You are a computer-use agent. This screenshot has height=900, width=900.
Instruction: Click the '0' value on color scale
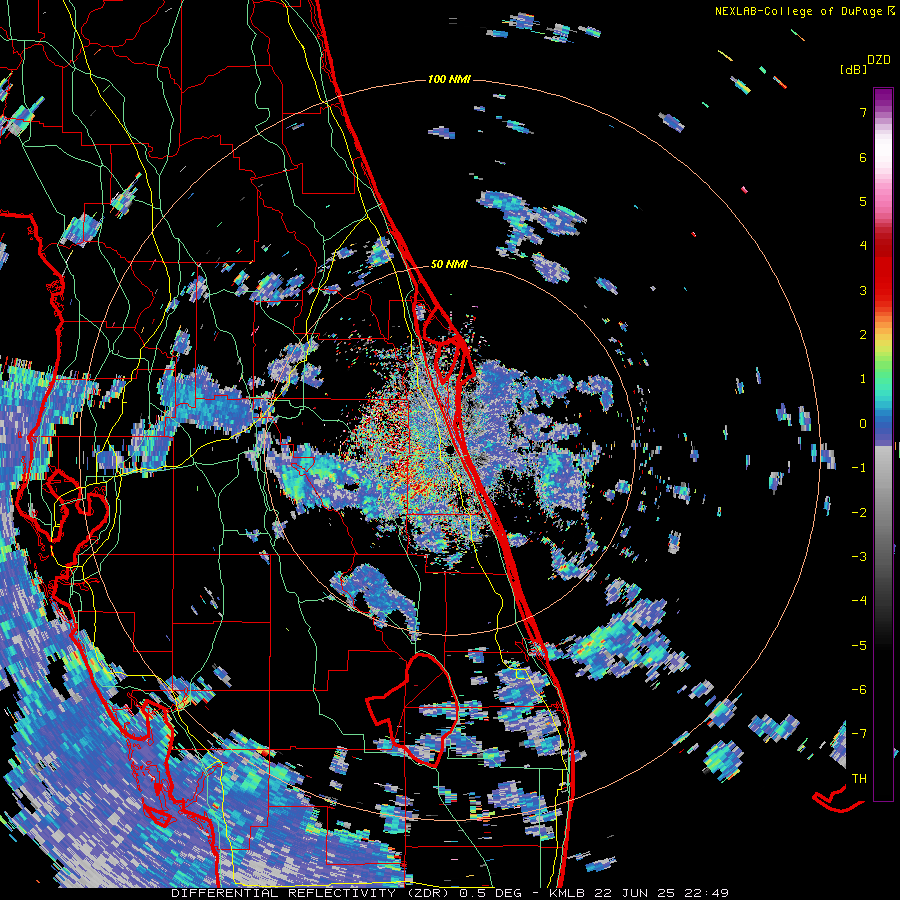(863, 424)
